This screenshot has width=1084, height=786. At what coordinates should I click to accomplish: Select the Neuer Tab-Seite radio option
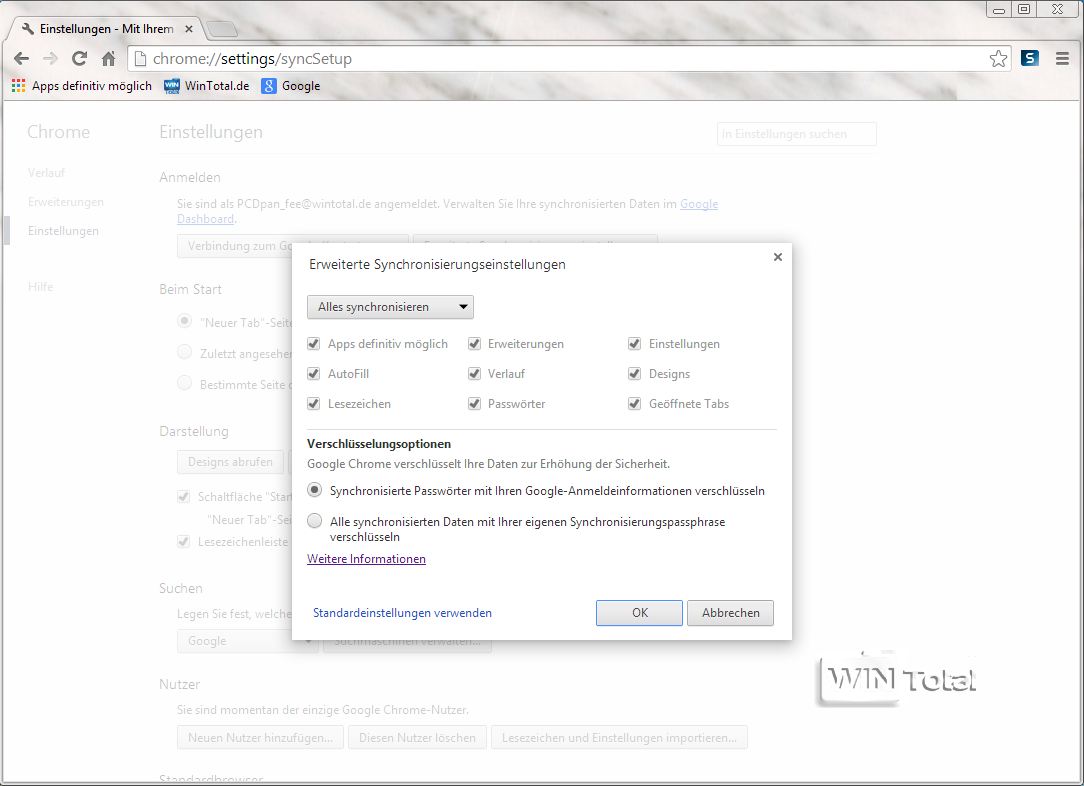[185, 321]
